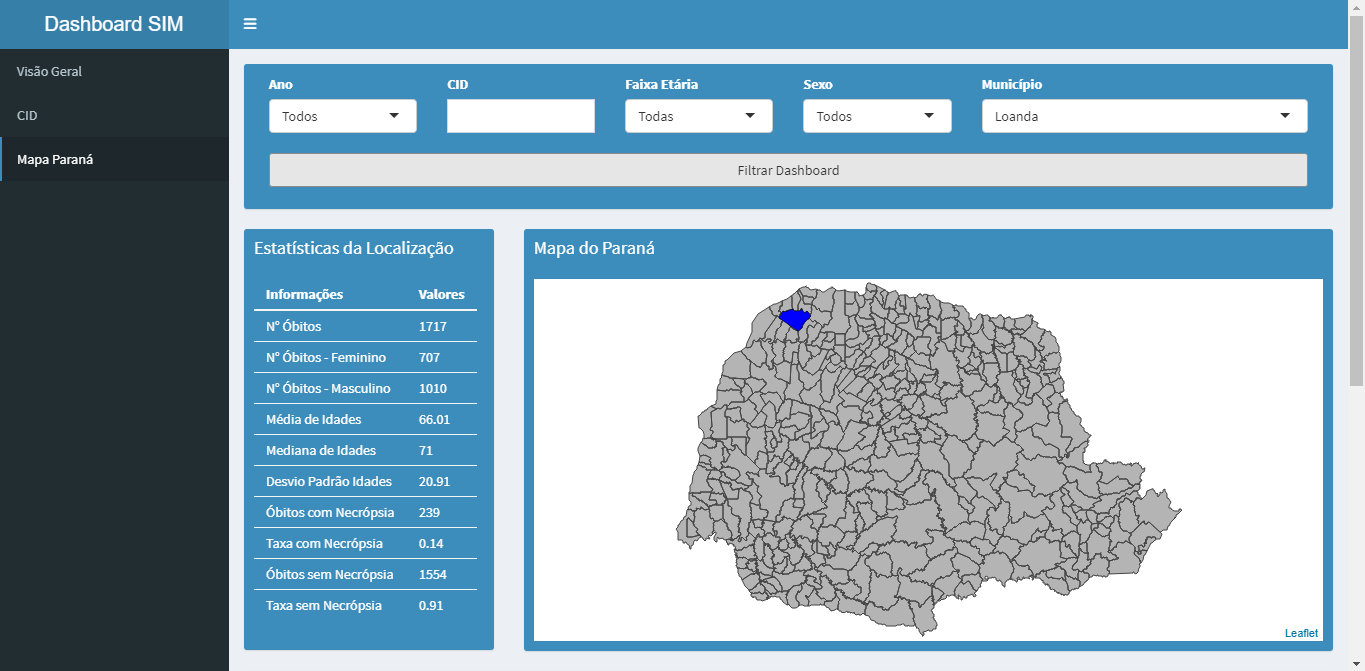This screenshot has width=1365, height=671.
Task: Click the Óbitos com Necrópsia row
Action: [x=365, y=512]
